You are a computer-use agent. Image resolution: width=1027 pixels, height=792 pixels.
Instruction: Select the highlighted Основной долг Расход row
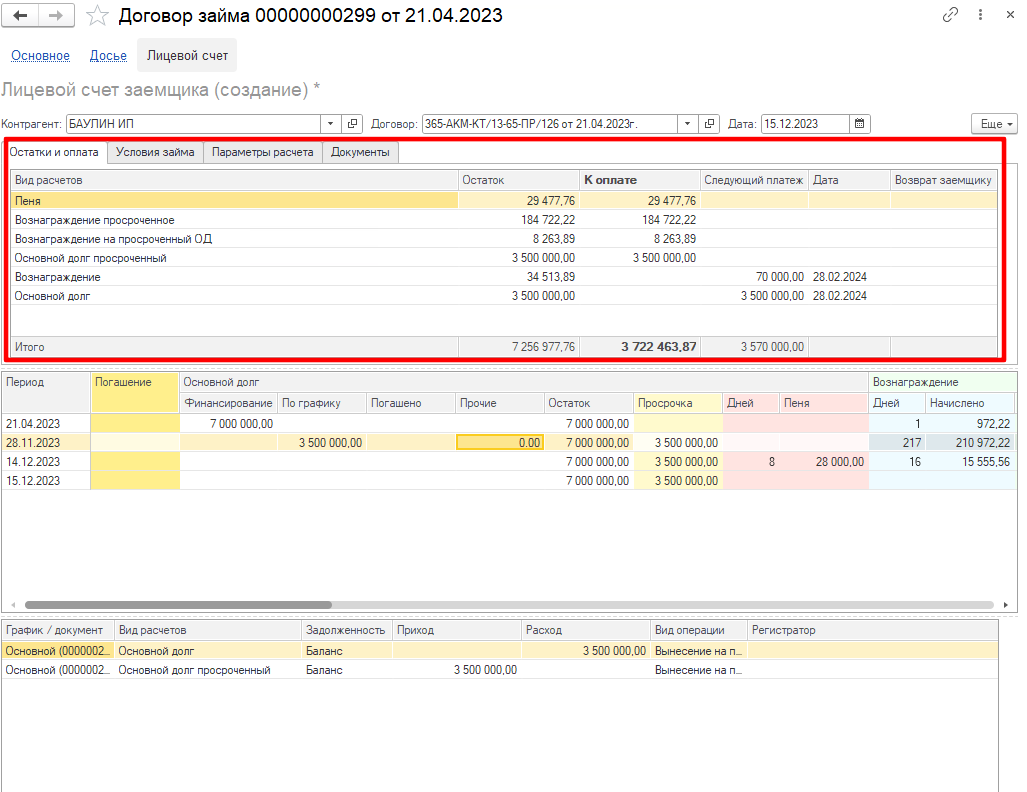click(500, 651)
